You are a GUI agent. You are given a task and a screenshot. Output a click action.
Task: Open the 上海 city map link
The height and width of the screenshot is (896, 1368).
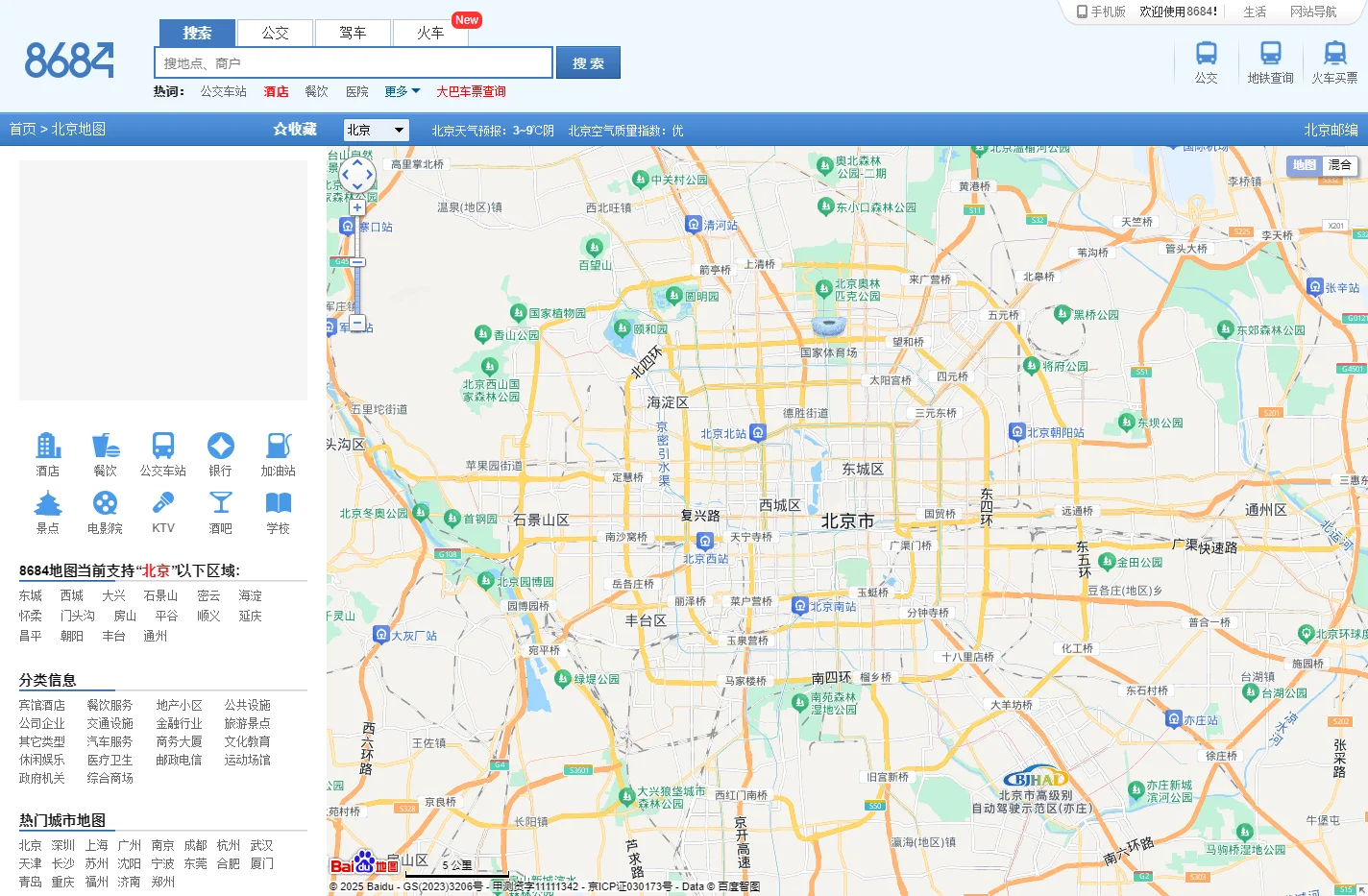click(96, 845)
